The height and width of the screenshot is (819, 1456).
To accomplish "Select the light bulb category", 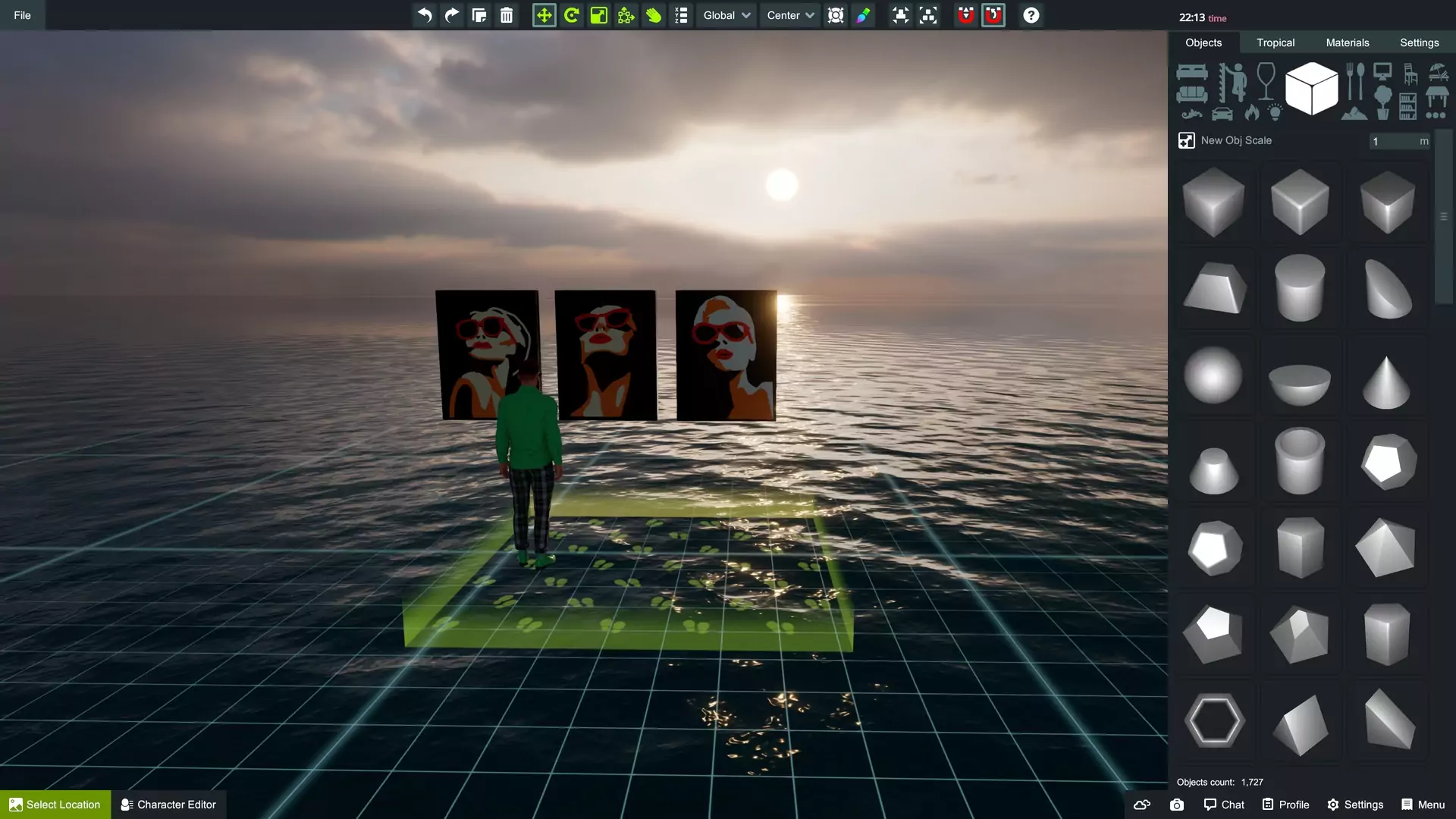I will pyautogui.click(x=1275, y=112).
